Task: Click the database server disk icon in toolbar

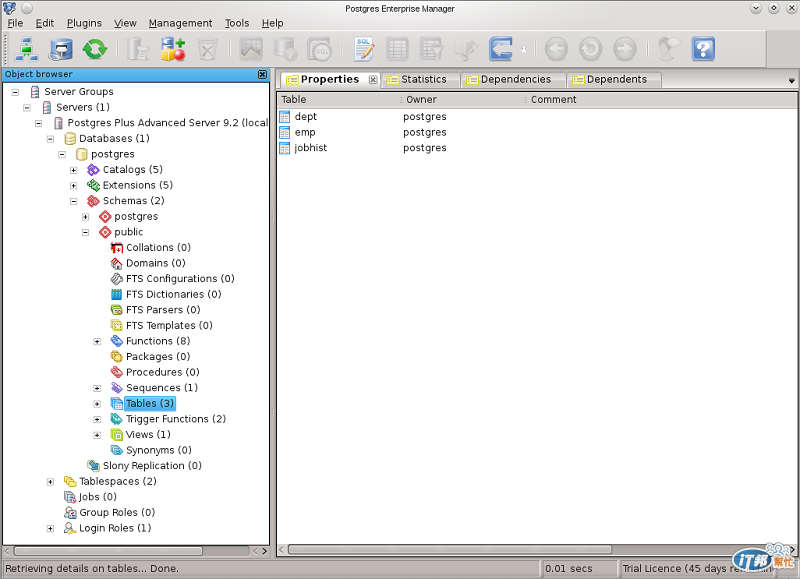Action: click(x=61, y=49)
